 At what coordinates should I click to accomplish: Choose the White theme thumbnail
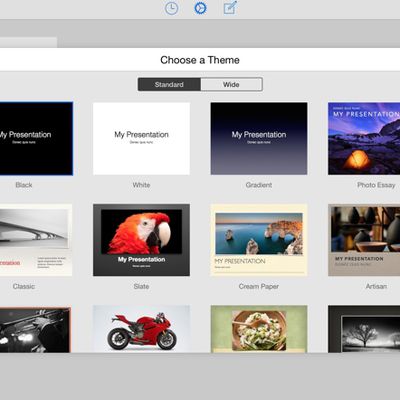(141, 139)
